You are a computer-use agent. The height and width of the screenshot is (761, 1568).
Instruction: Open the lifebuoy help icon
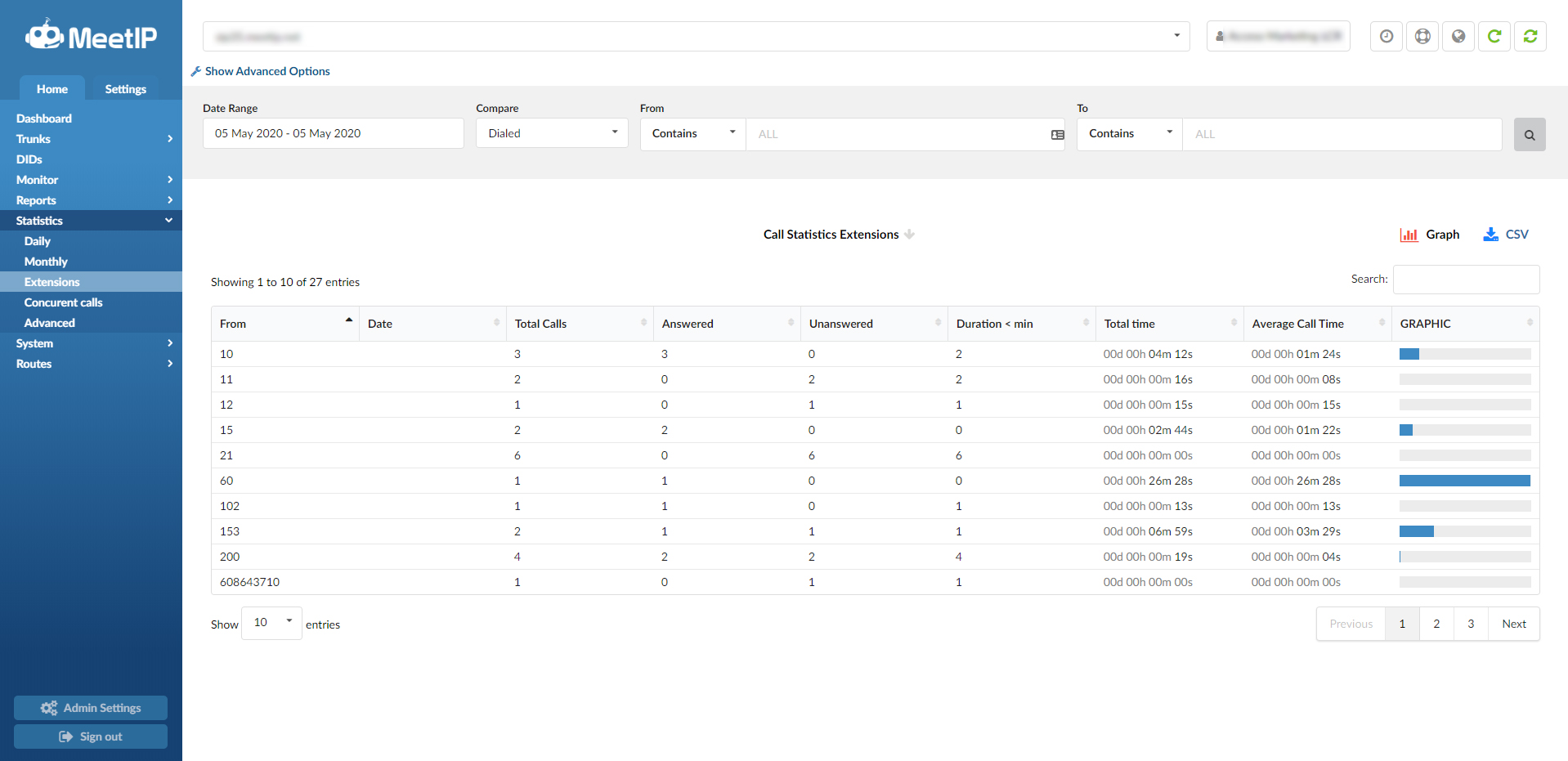pos(1422,36)
